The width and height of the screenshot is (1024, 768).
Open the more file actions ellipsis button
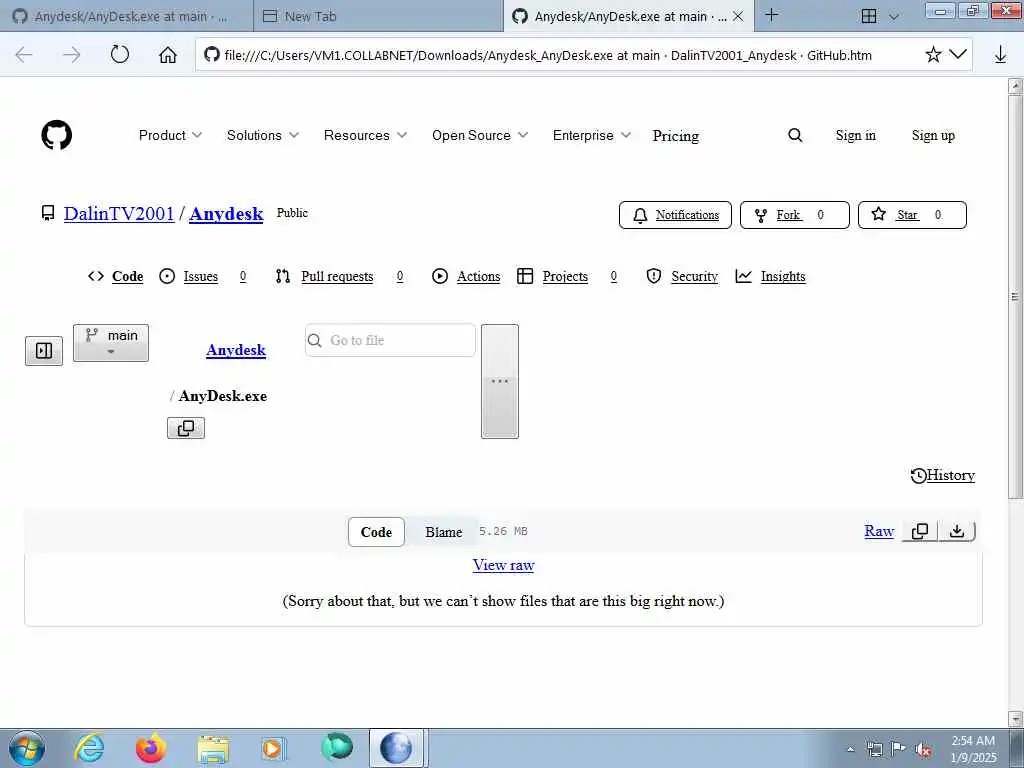[x=500, y=381]
